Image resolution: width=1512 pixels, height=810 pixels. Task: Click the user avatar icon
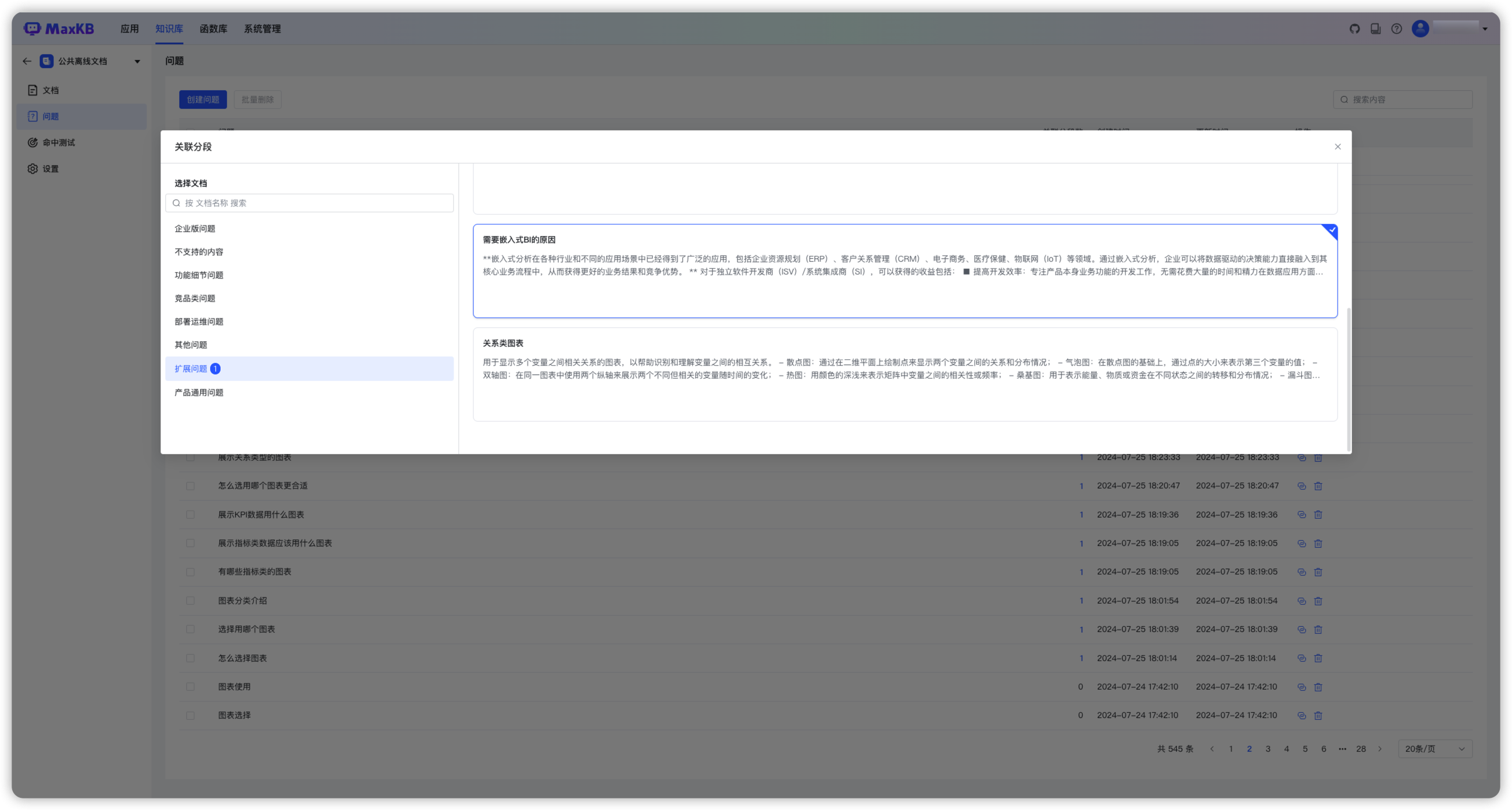(x=1420, y=28)
